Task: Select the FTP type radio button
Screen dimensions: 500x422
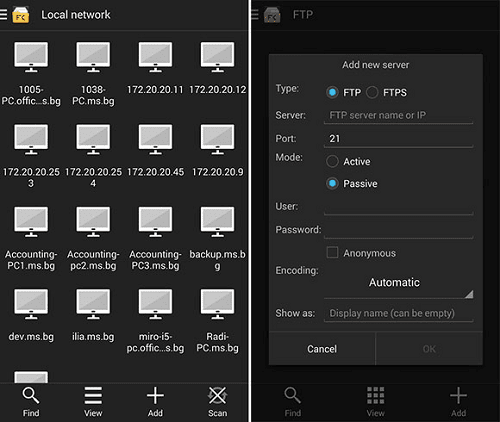Action: 332,92
